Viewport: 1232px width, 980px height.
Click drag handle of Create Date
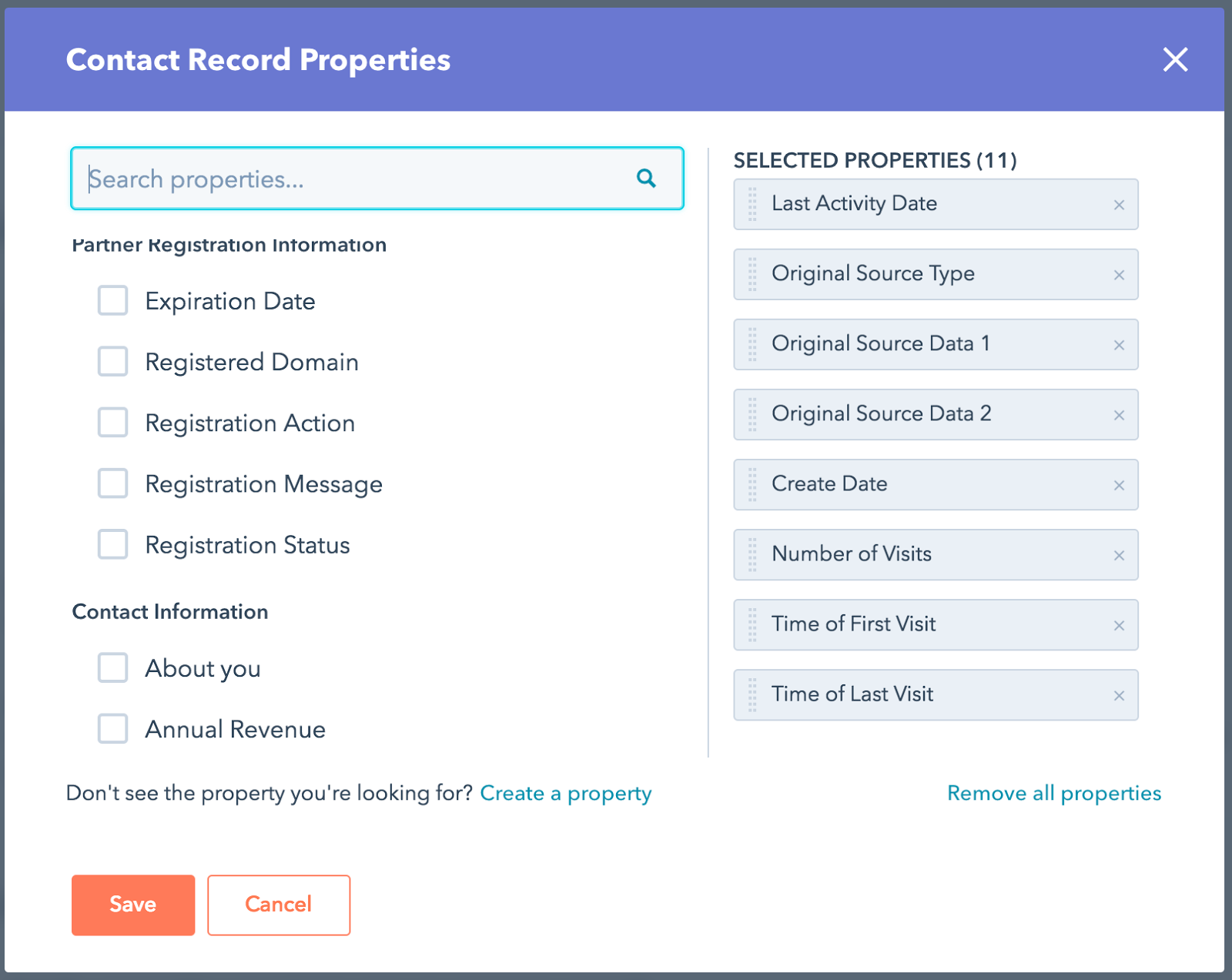pos(752,484)
